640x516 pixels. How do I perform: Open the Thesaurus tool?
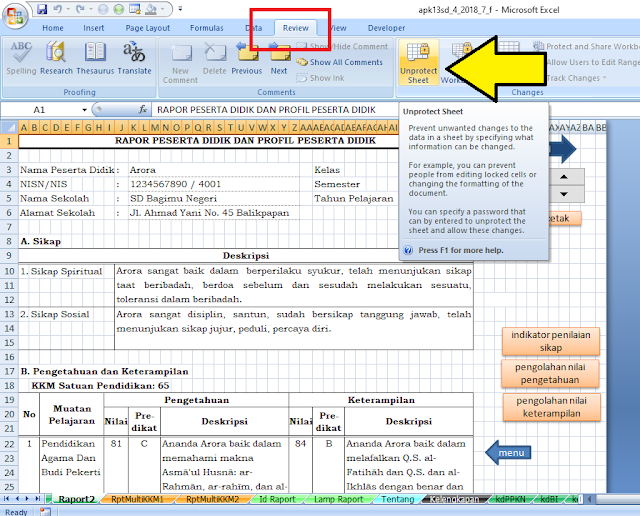pyautogui.click(x=95, y=58)
